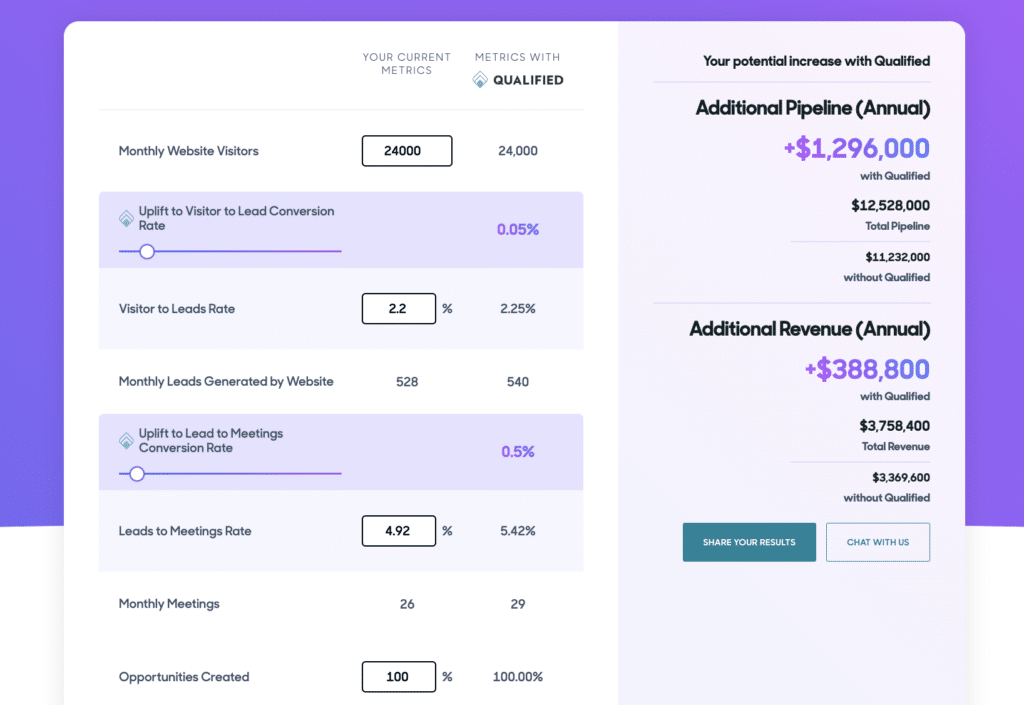Click the Additional Pipeline (Annual) heading
1024x705 pixels.
click(813, 108)
